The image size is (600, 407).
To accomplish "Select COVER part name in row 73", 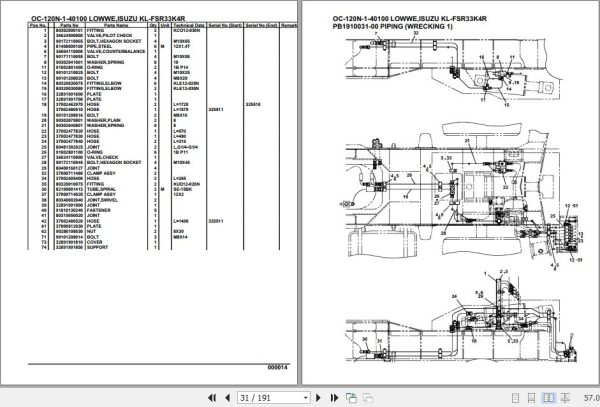I will [94, 242].
